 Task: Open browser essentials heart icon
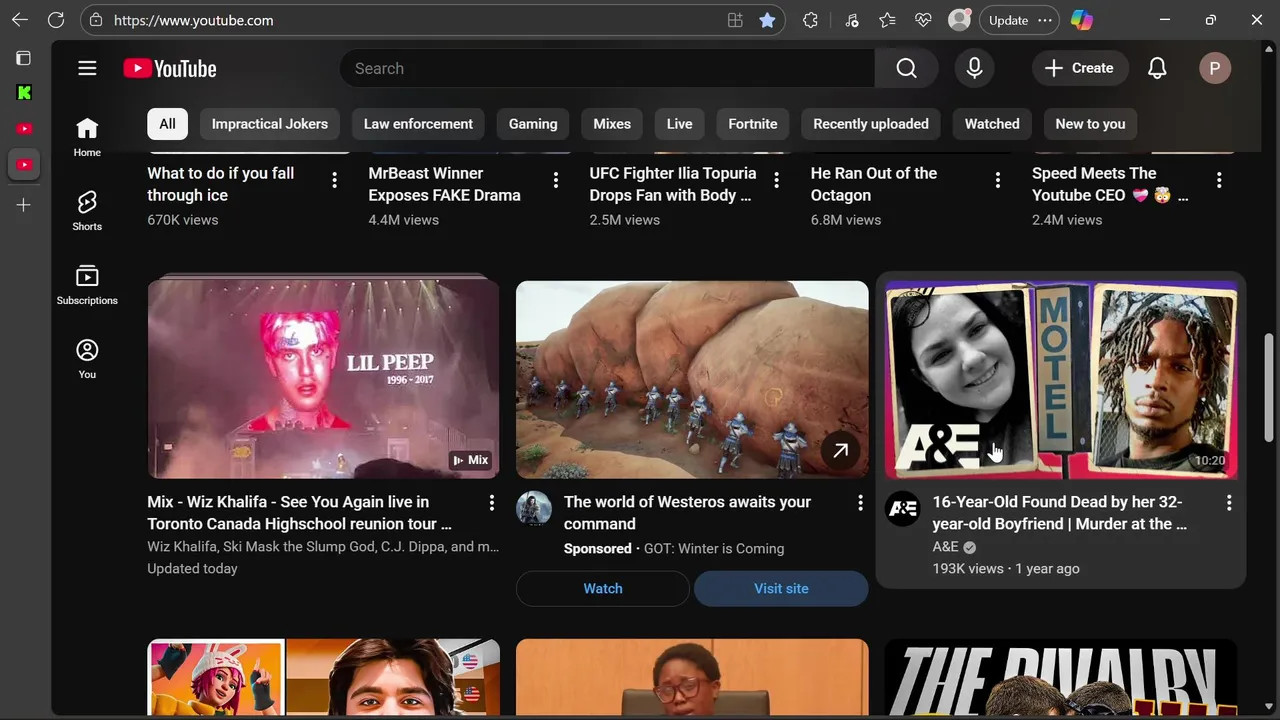(x=923, y=20)
